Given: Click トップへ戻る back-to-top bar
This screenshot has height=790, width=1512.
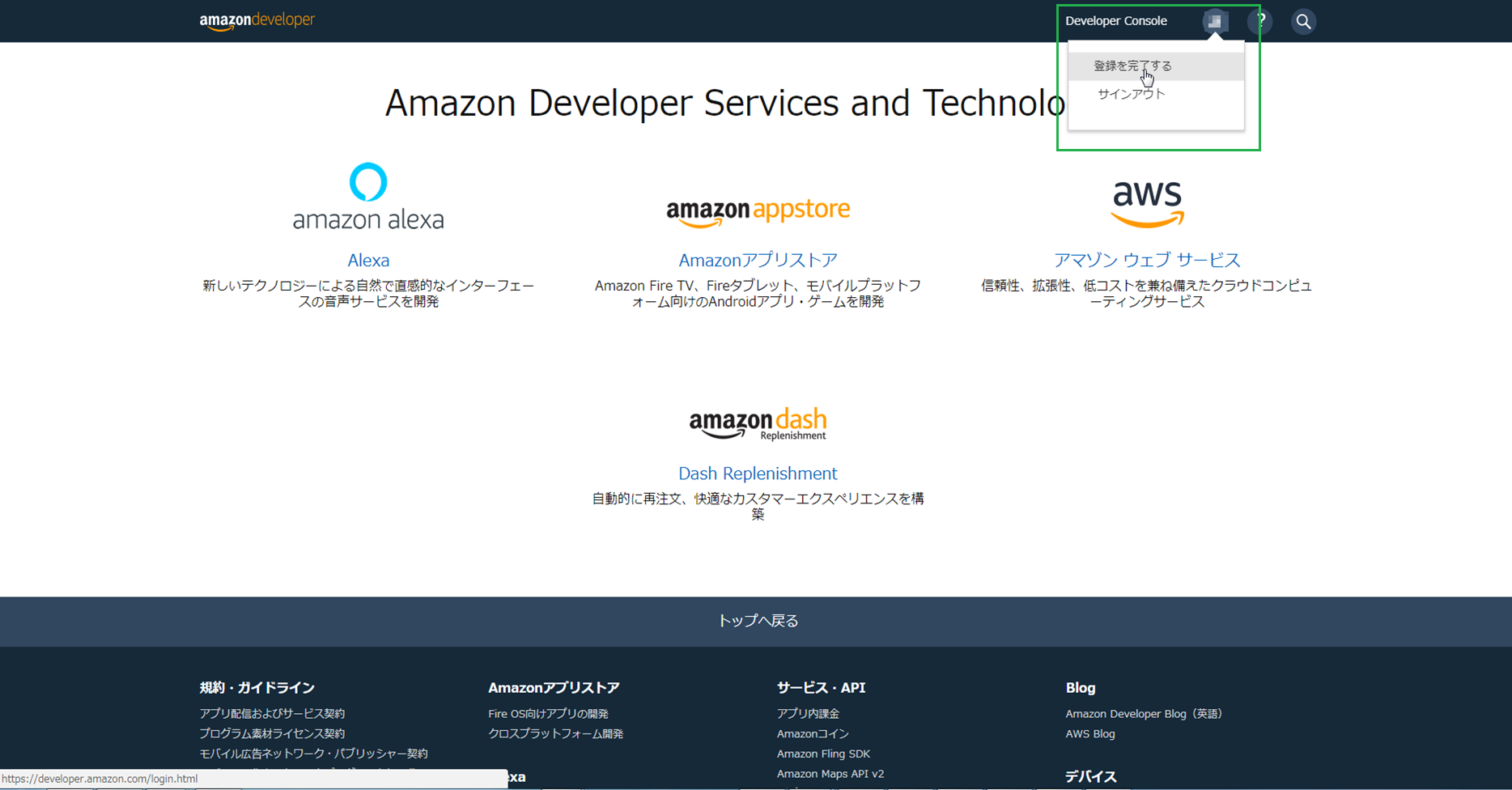Looking at the screenshot, I should (756, 621).
